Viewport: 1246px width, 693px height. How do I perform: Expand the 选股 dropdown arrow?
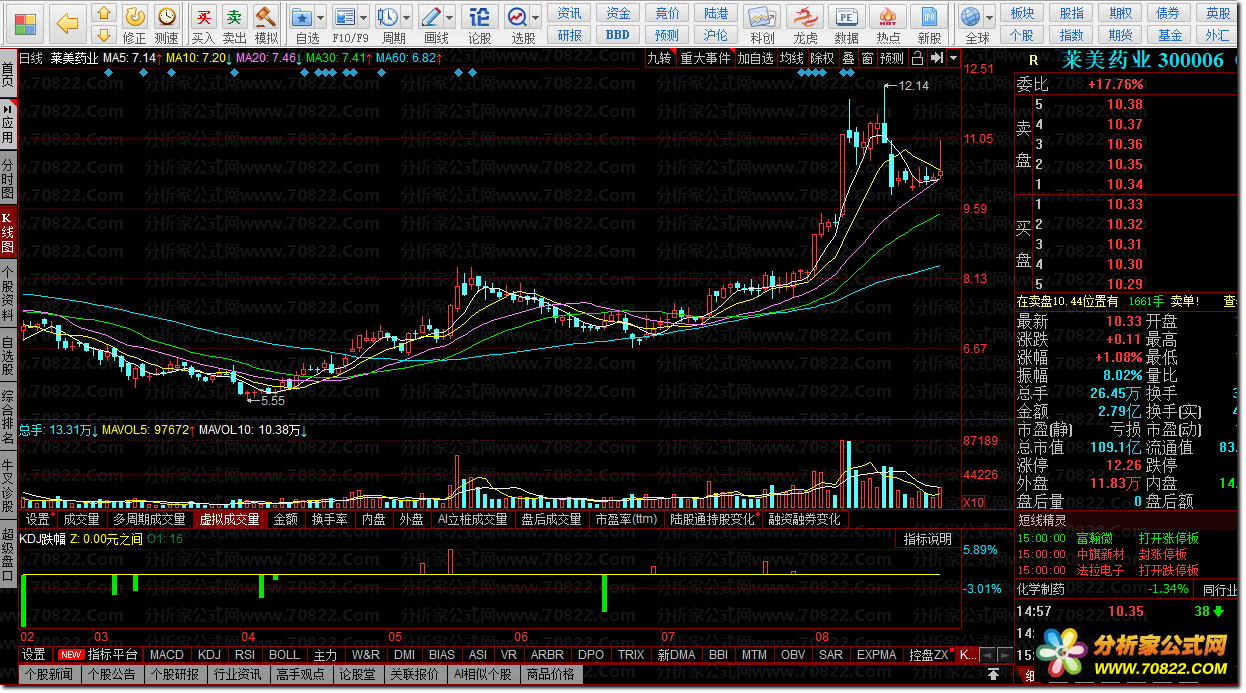pyautogui.click(x=536, y=18)
